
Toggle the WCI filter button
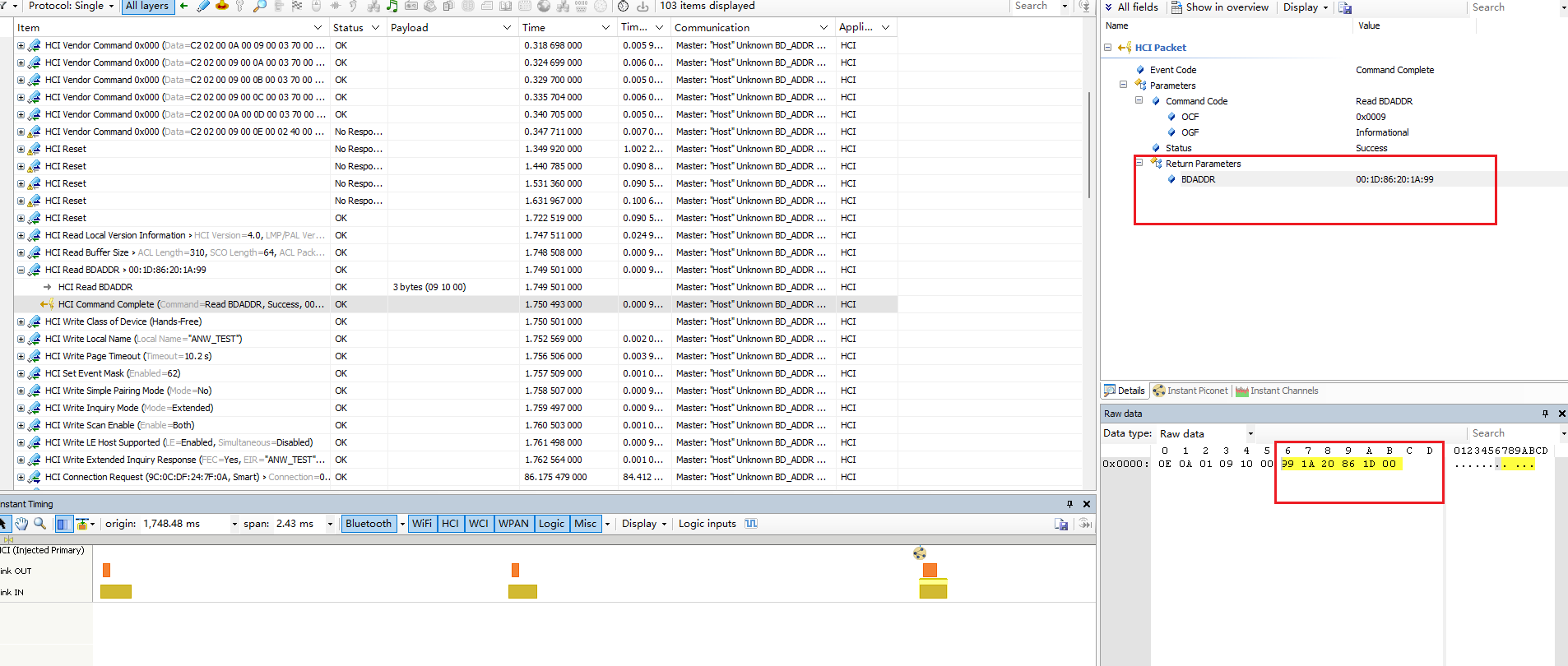[x=479, y=524]
